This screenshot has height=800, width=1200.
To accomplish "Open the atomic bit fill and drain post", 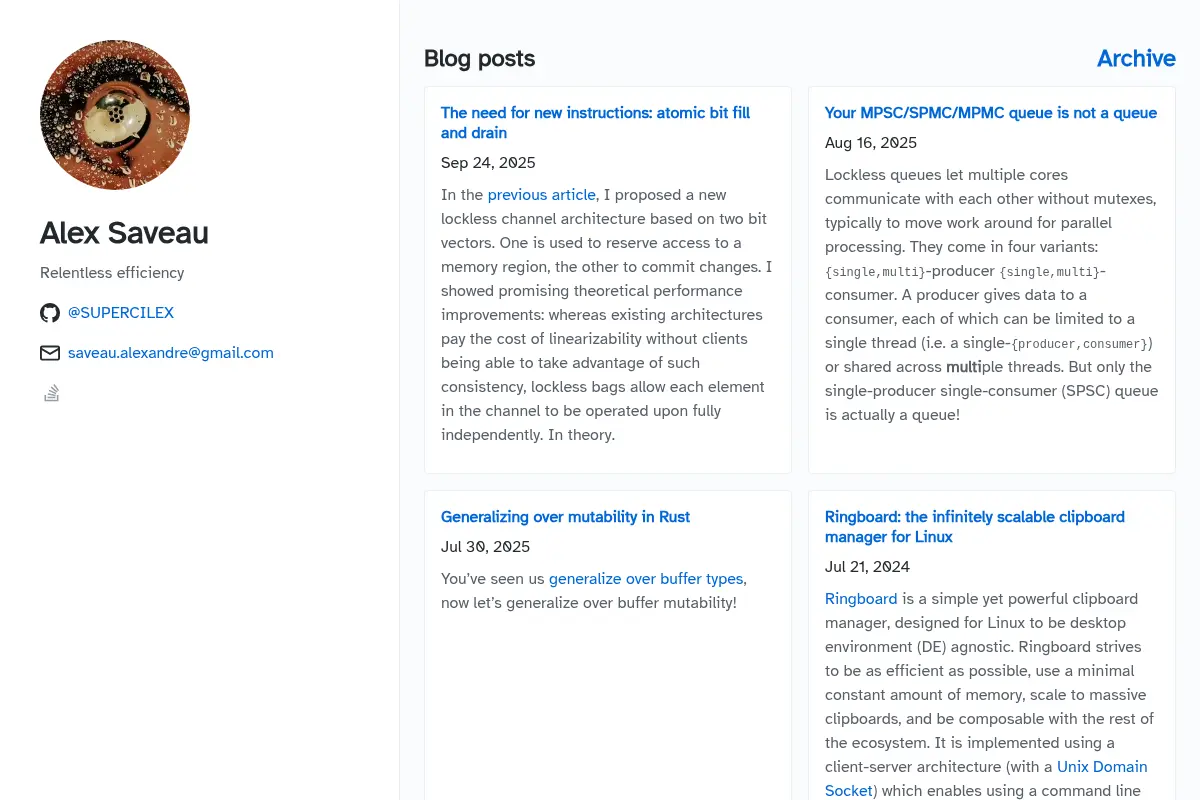I will click(x=595, y=123).
